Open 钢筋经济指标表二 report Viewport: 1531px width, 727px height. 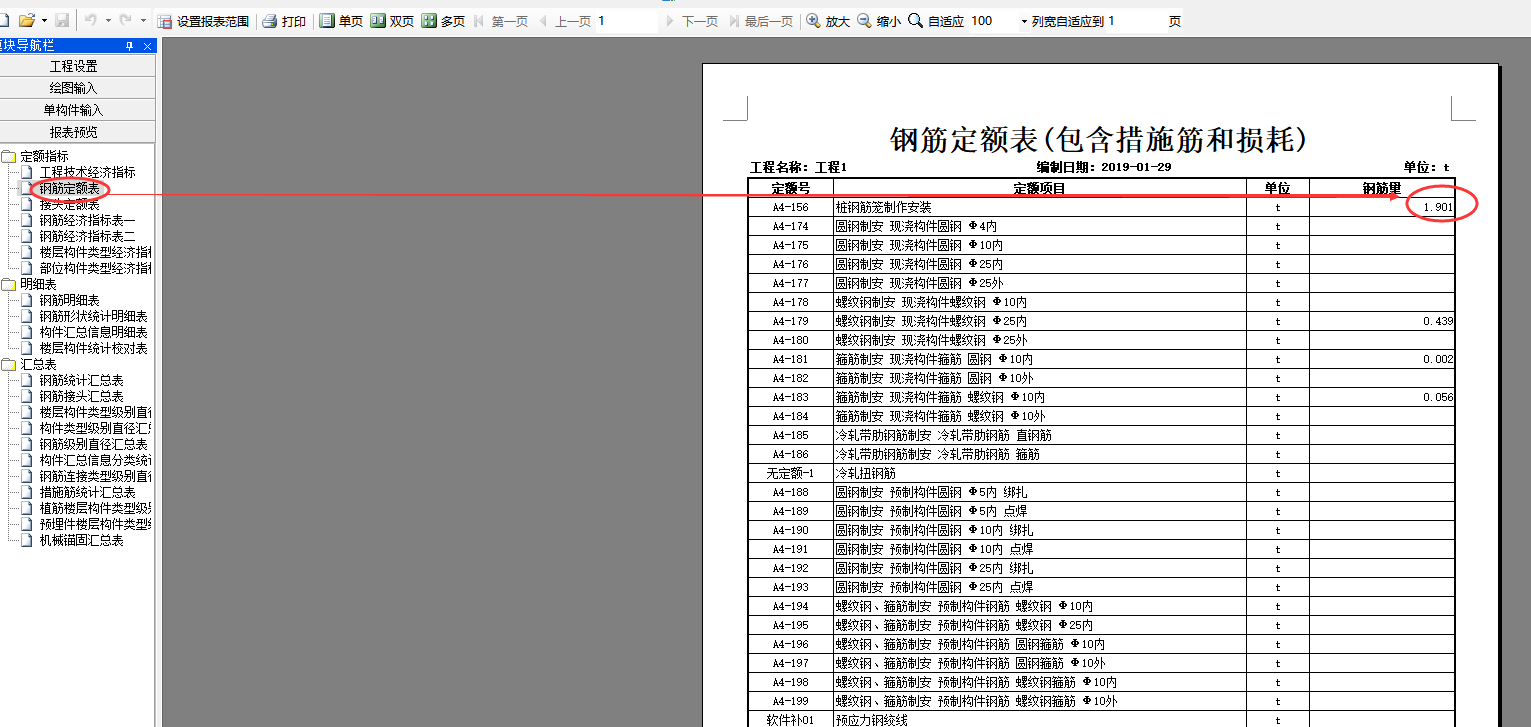[x=87, y=236]
